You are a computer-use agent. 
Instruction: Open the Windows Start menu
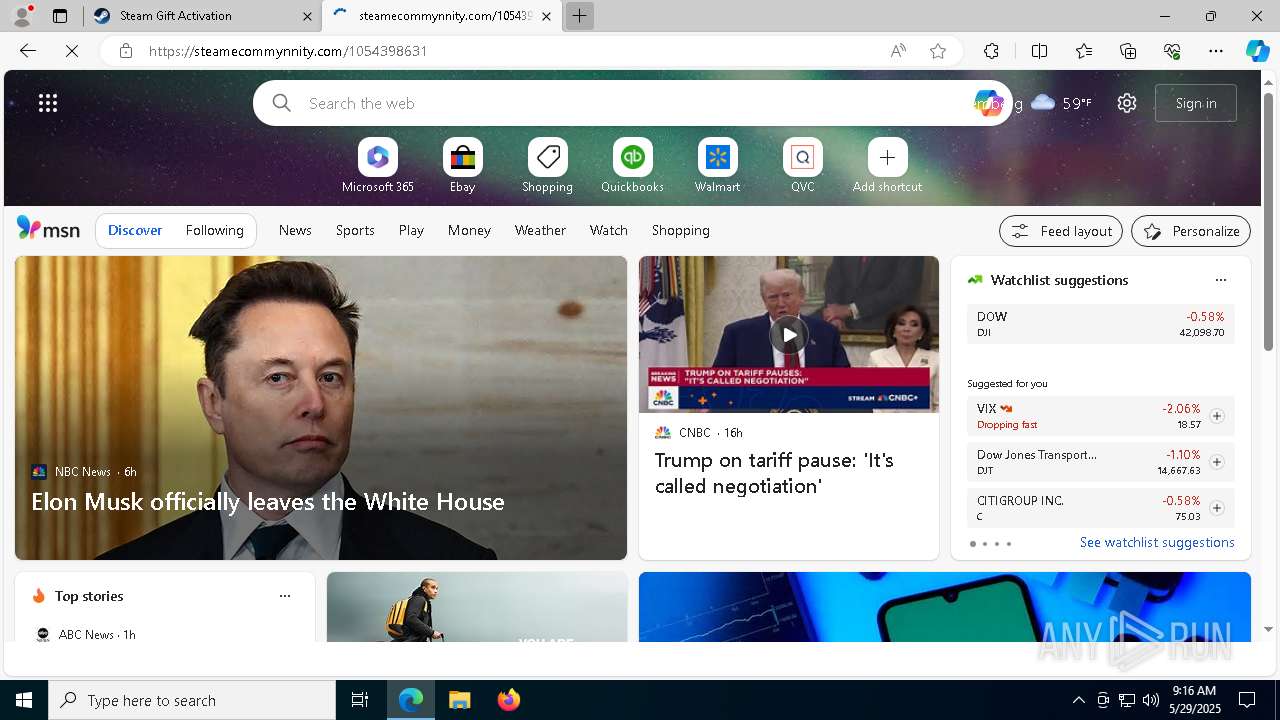pyautogui.click(x=24, y=700)
